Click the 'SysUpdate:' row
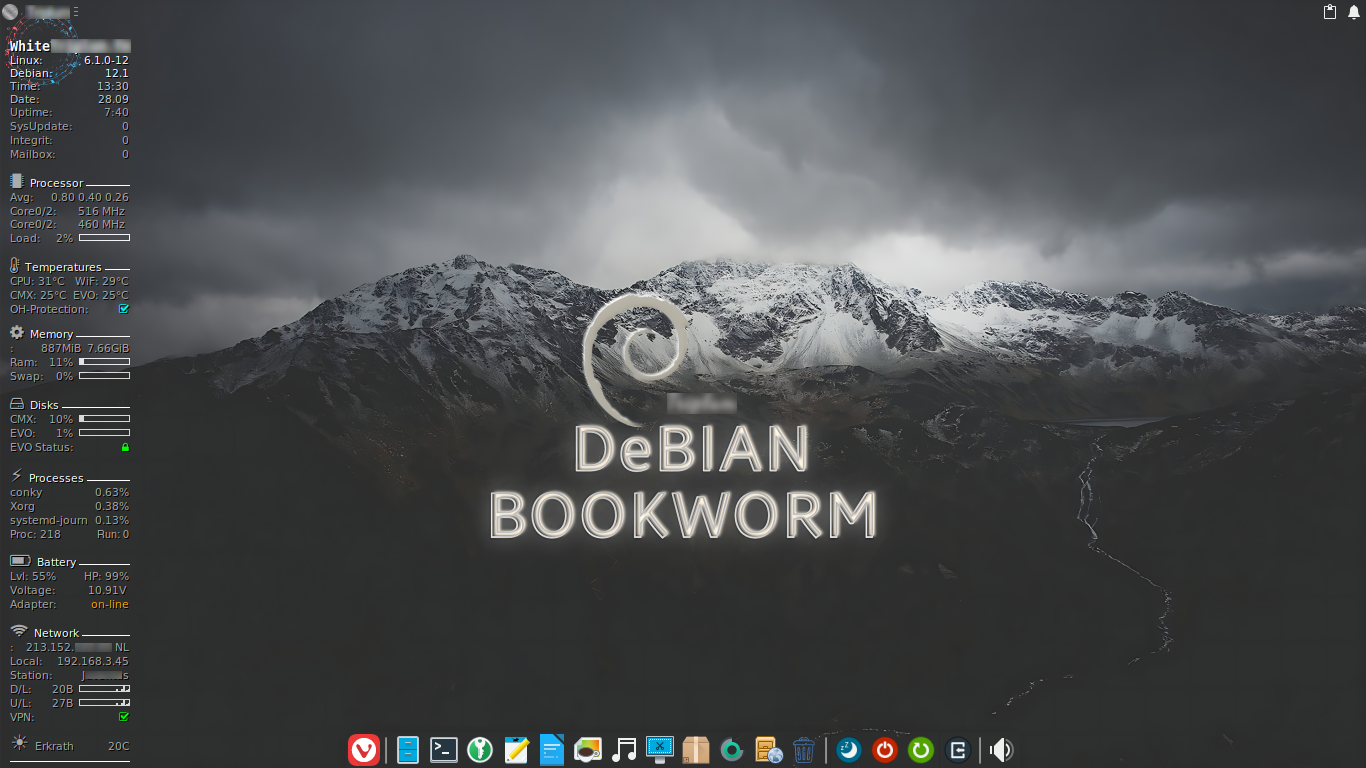This screenshot has height=768, width=1366. point(69,126)
